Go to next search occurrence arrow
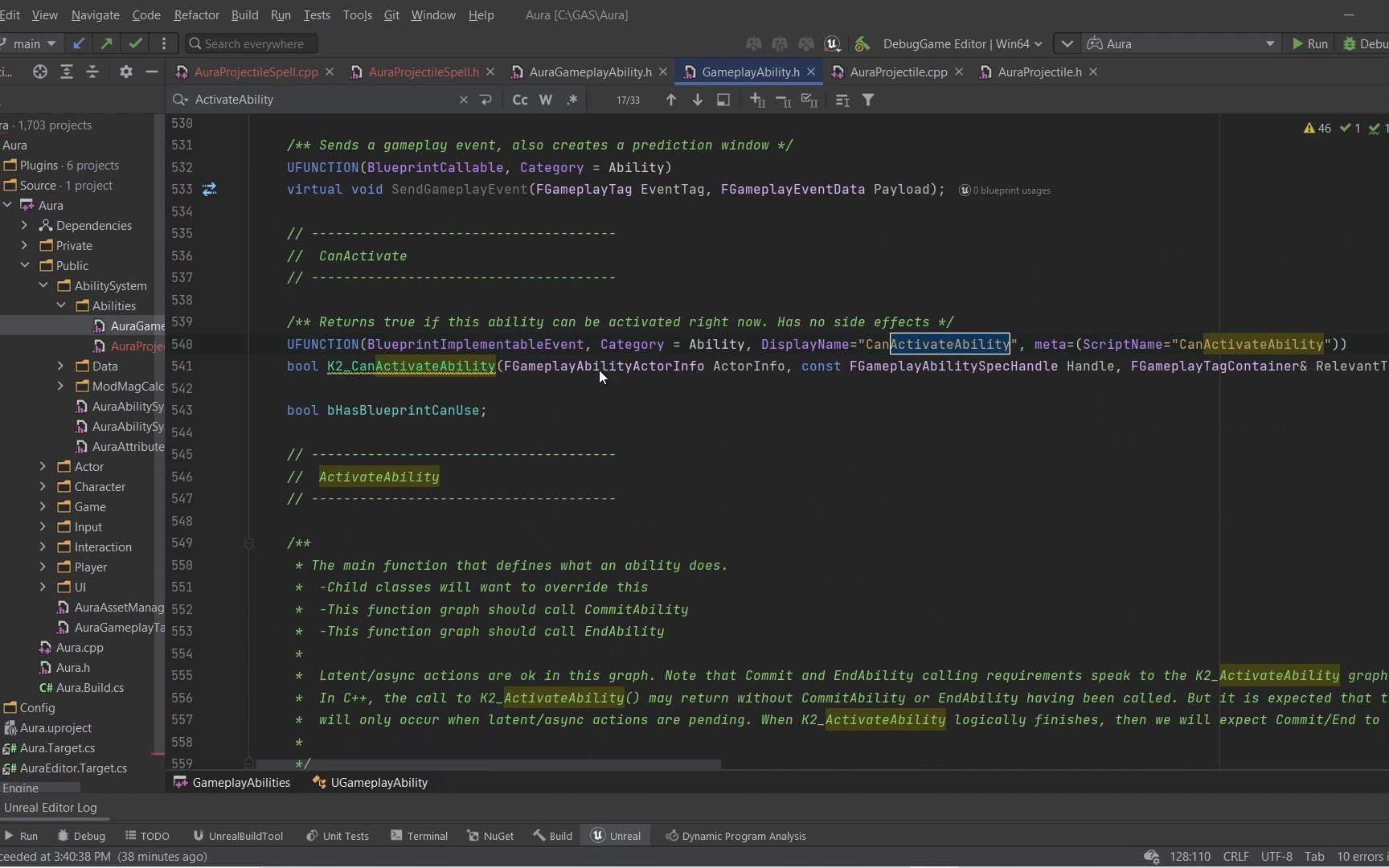 [x=697, y=100]
